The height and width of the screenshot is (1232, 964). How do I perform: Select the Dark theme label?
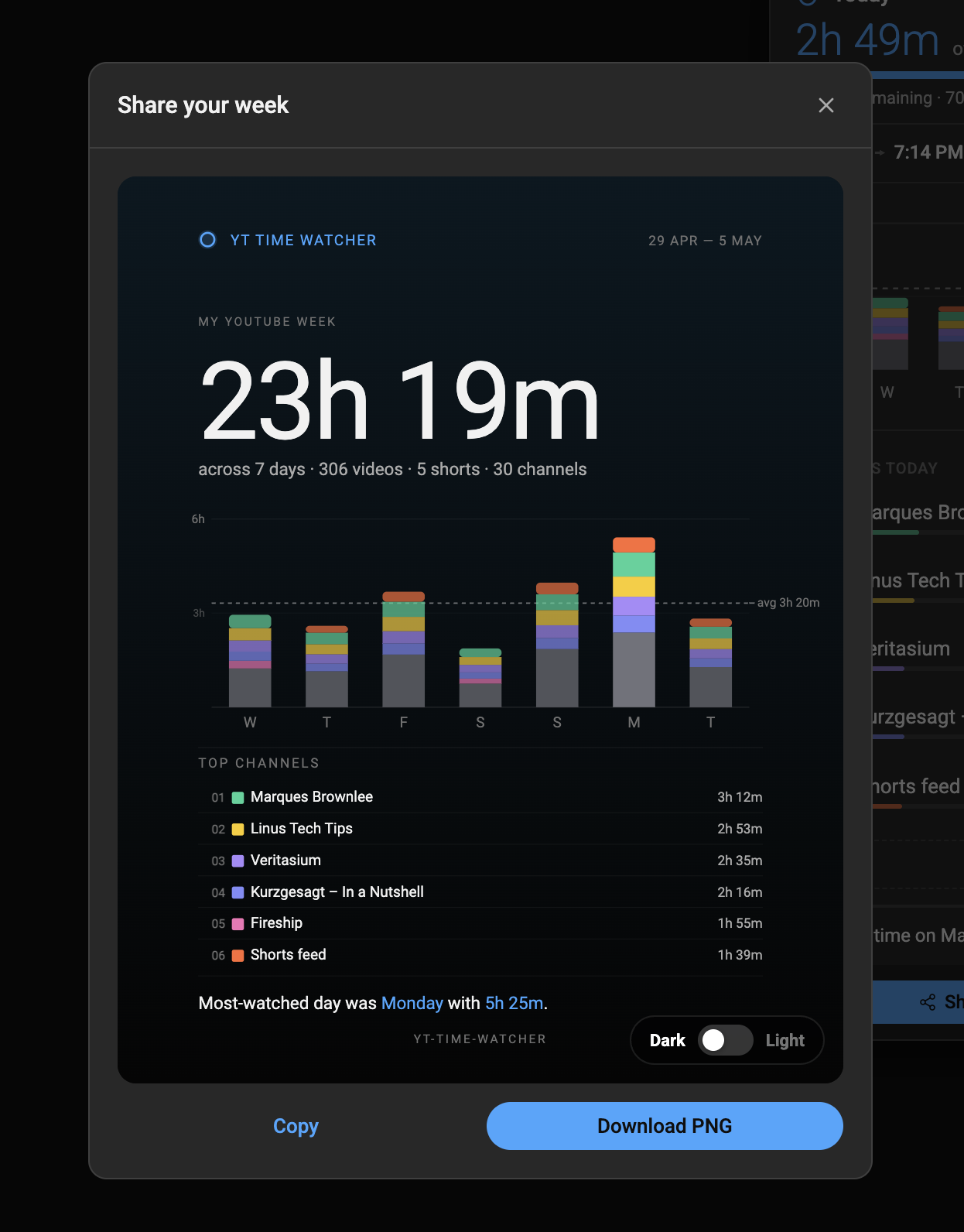tap(668, 1040)
